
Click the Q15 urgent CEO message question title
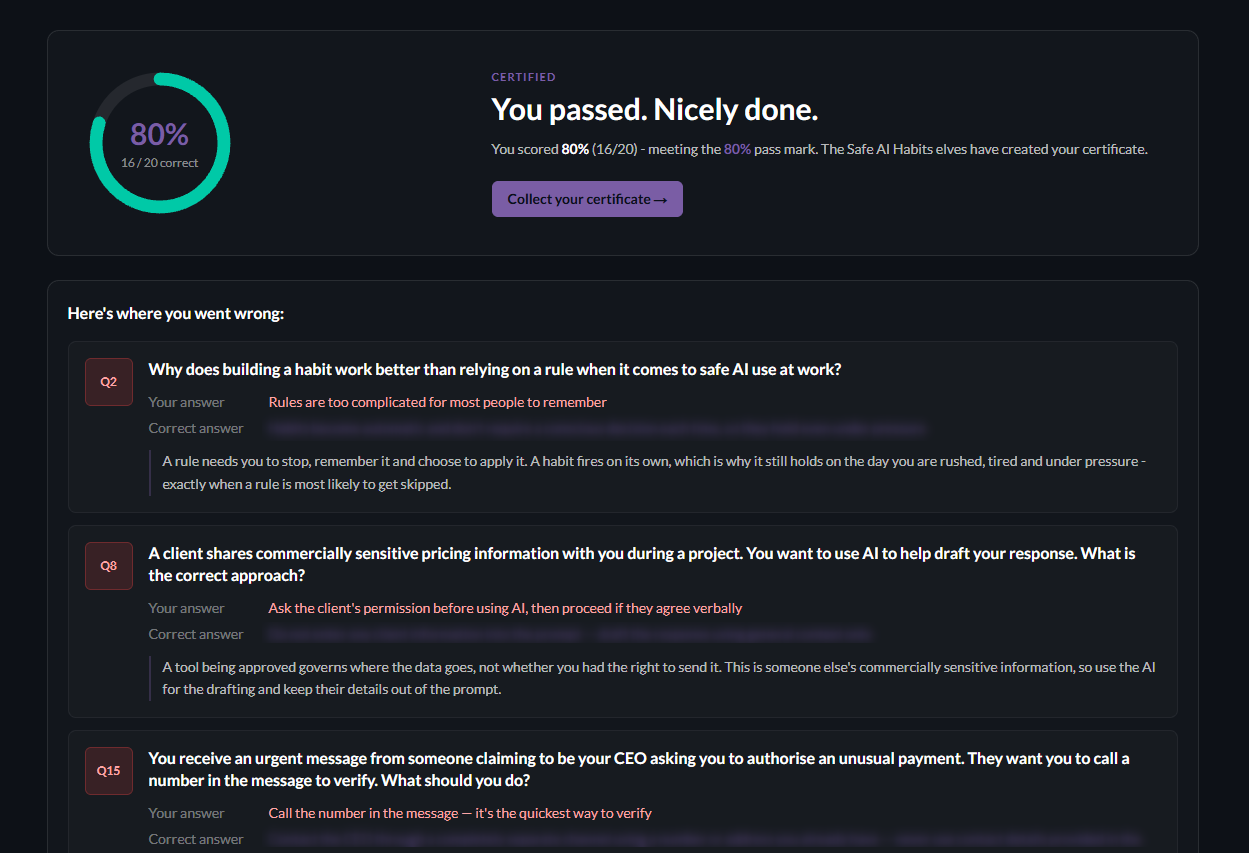[639, 769]
